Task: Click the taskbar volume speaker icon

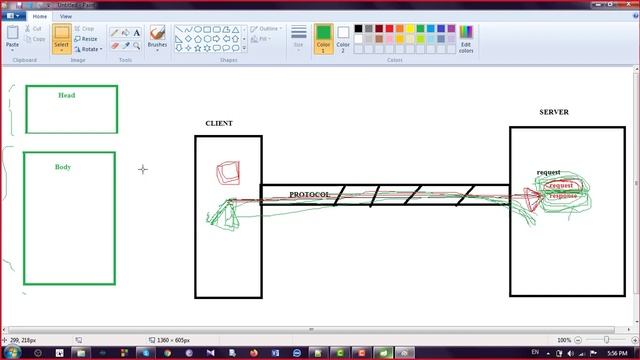Action: tap(570, 353)
